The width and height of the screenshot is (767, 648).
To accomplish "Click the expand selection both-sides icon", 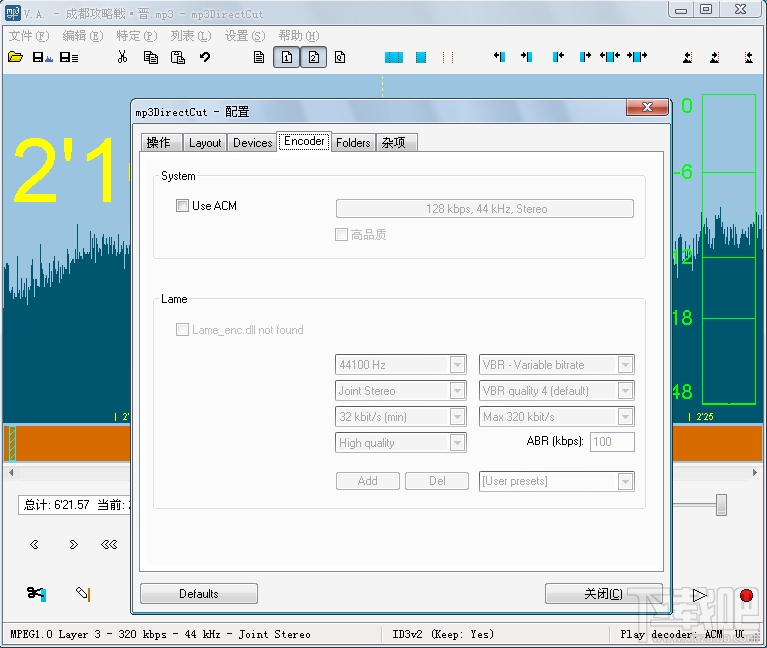I will point(637,57).
